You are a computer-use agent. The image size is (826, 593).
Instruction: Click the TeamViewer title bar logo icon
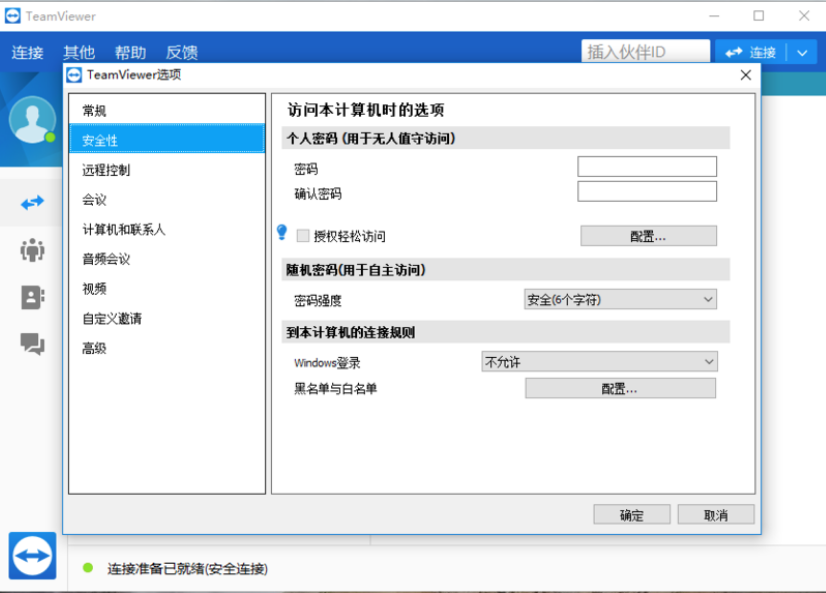12,16
